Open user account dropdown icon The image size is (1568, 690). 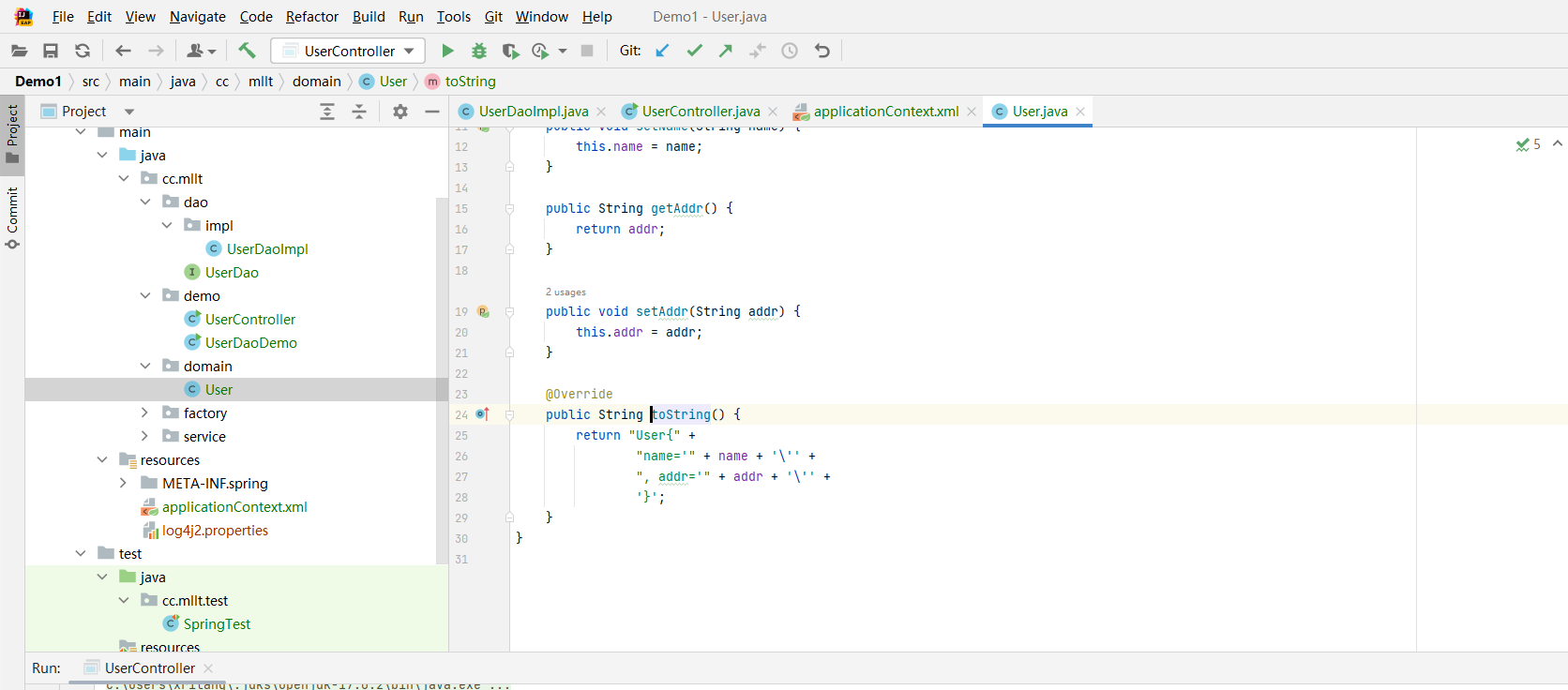(201, 51)
